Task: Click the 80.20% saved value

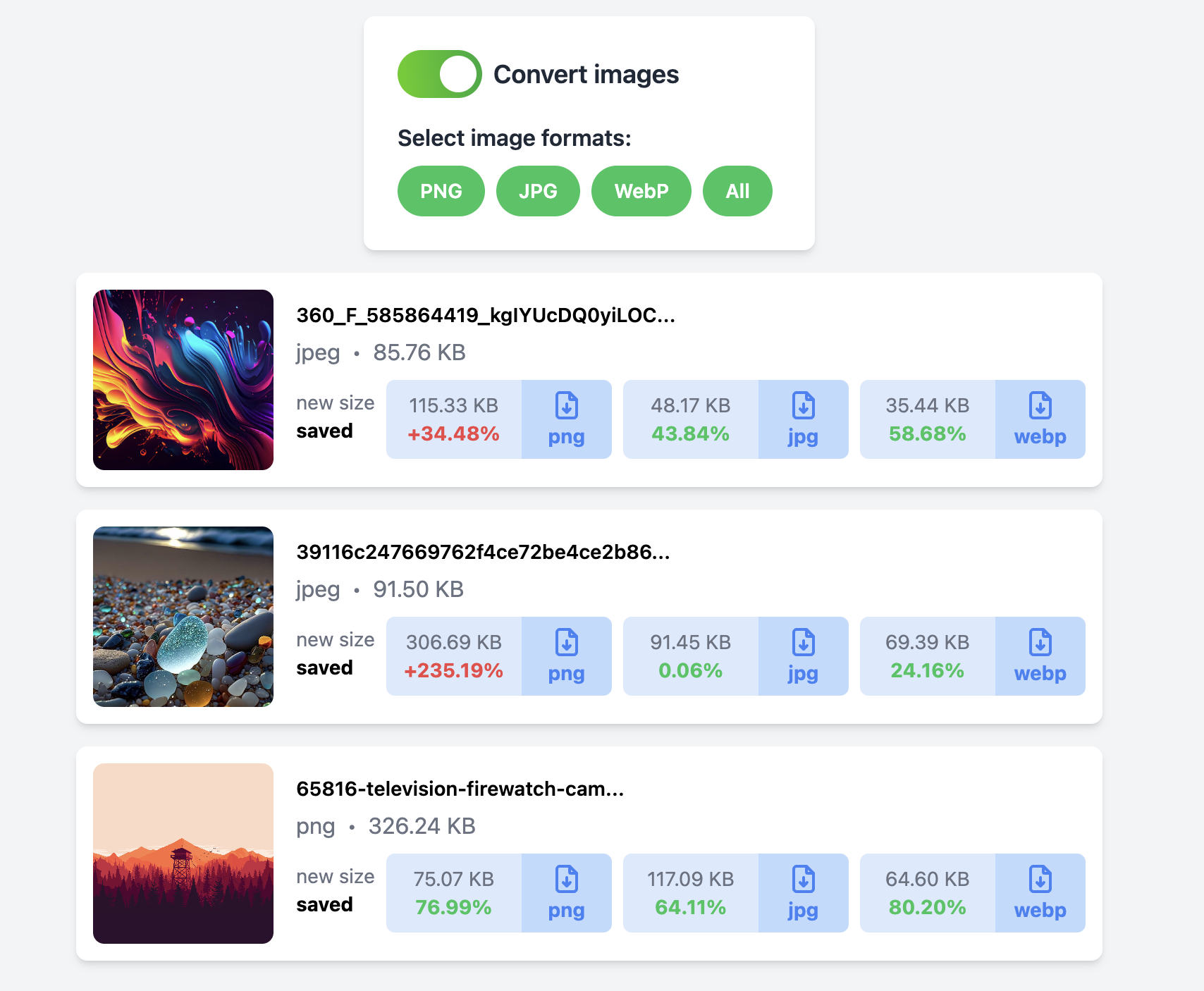Action: pos(928,907)
